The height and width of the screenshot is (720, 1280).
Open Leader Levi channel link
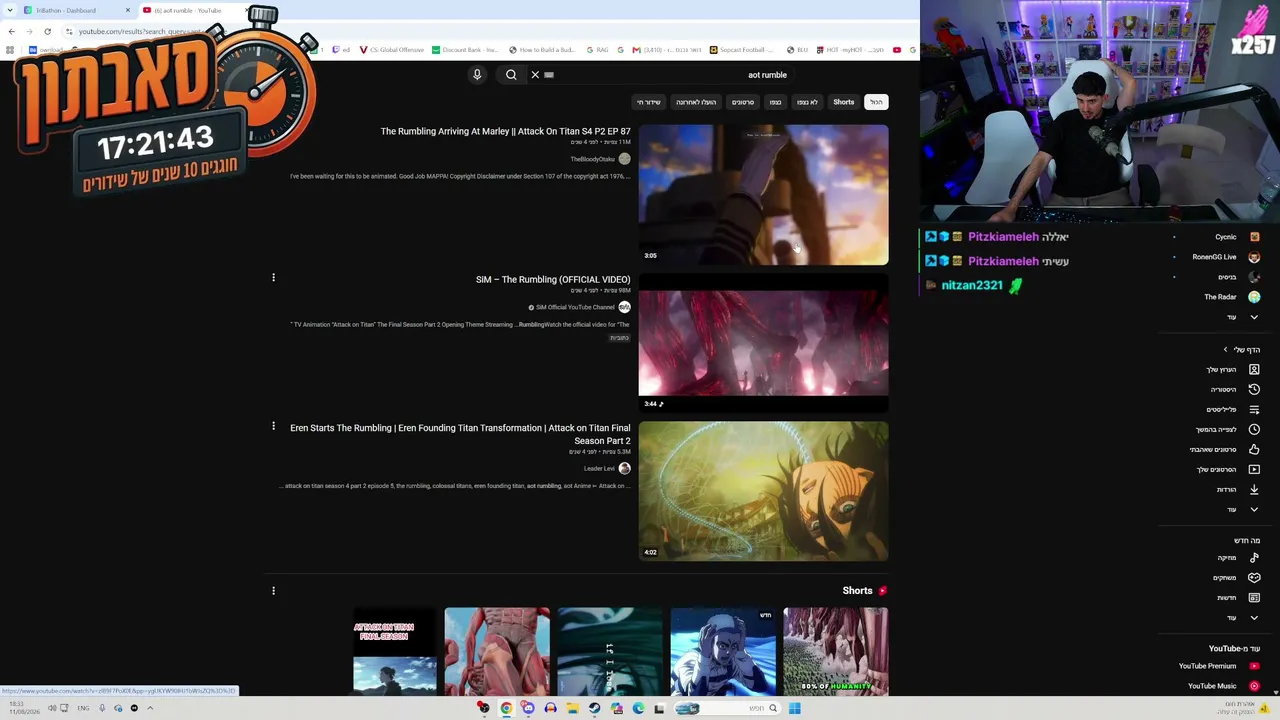(x=599, y=468)
